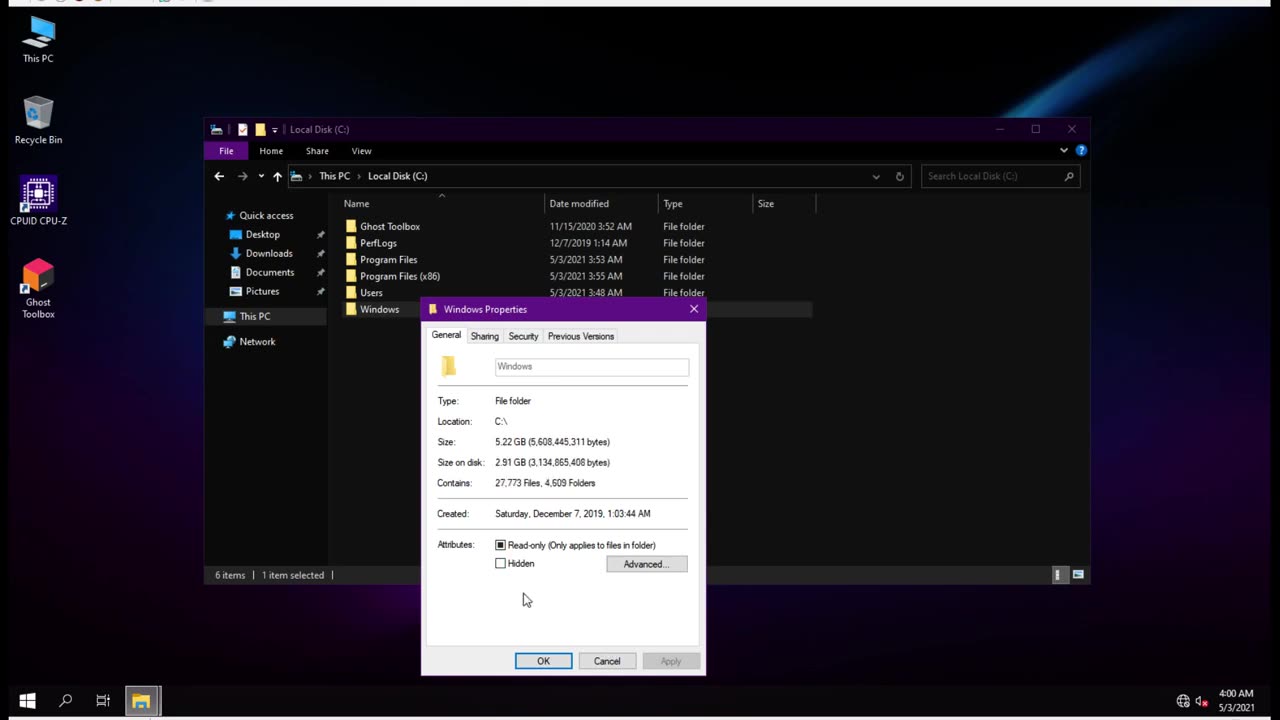The height and width of the screenshot is (720, 1280).
Task: Switch to the Security tab in Properties
Action: coord(523,336)
